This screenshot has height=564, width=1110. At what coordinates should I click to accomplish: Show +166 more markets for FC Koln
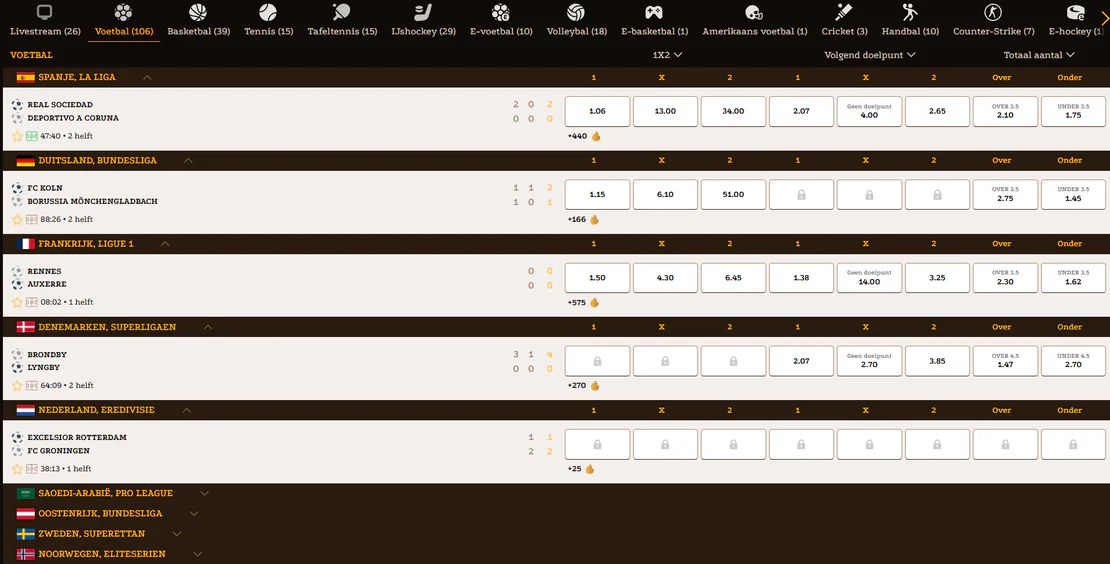coord(583,219)
